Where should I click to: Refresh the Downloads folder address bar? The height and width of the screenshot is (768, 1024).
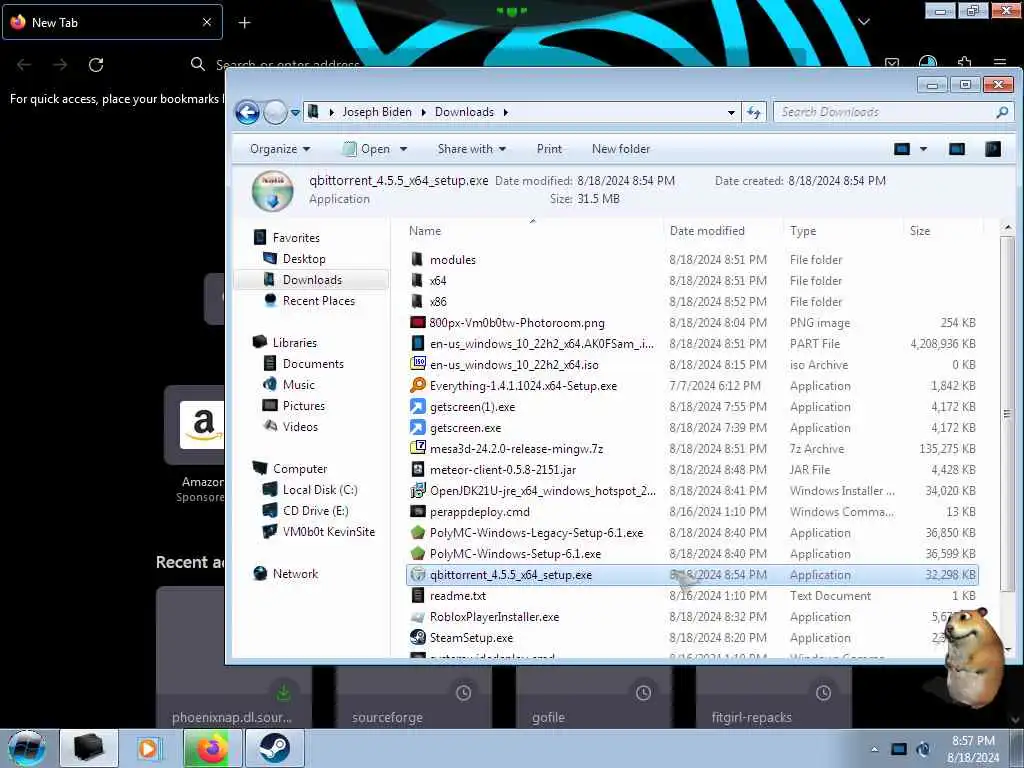click(754, 112)
